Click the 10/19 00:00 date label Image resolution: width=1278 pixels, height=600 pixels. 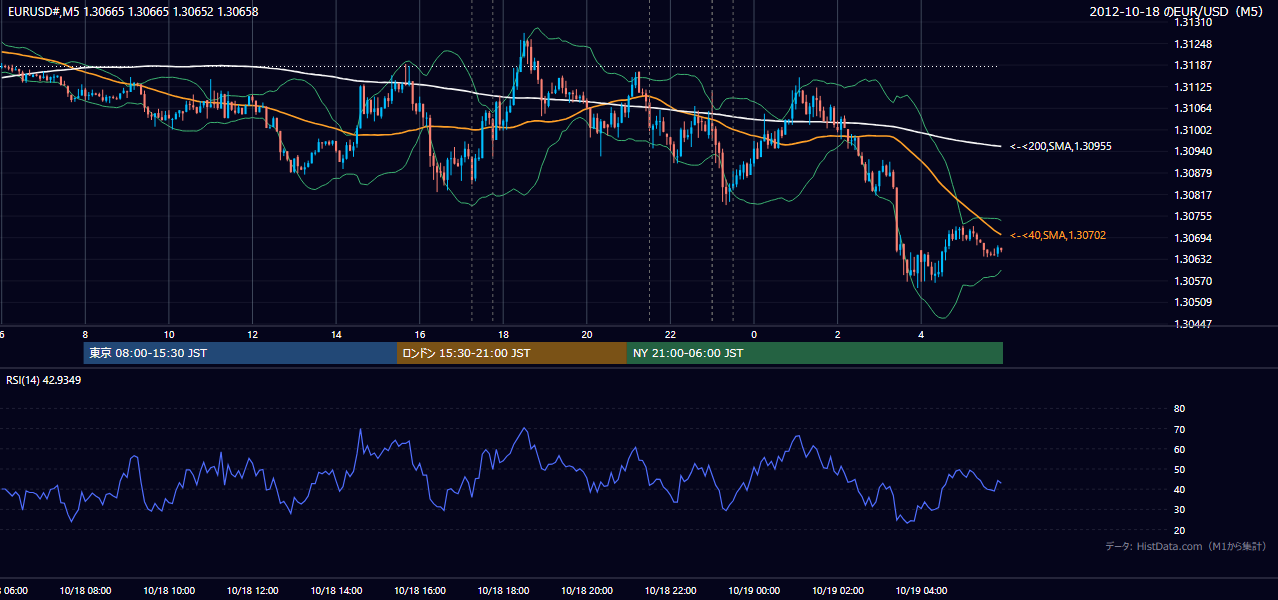click(x=754, y=591)
